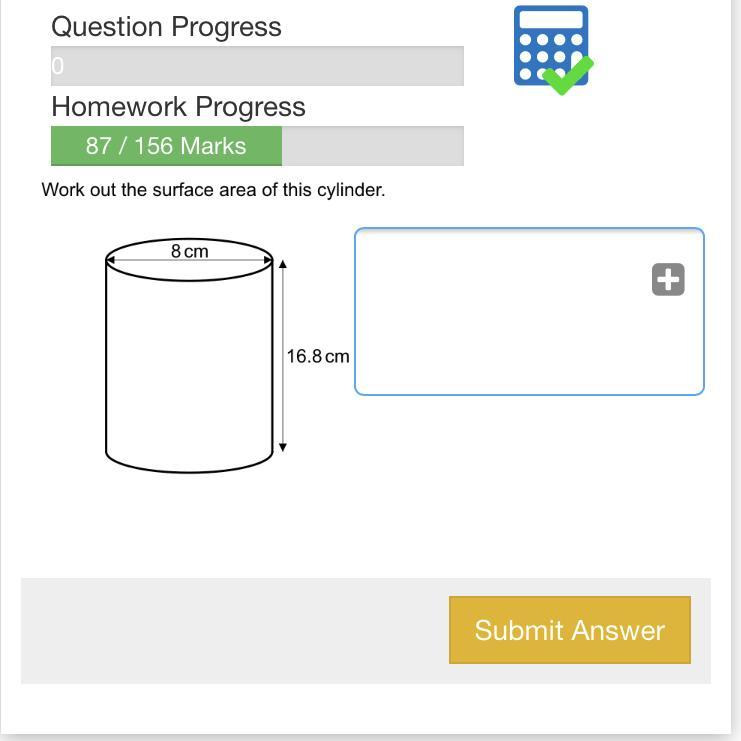Viewport: 741px width, 741px height.
Task: Click the green Homework Progress bar fill
Action: (166, 146)
